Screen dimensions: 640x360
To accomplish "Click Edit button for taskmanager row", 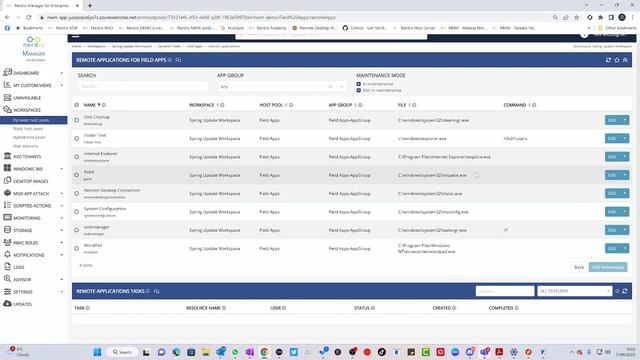I will click(x=612, y=230).
